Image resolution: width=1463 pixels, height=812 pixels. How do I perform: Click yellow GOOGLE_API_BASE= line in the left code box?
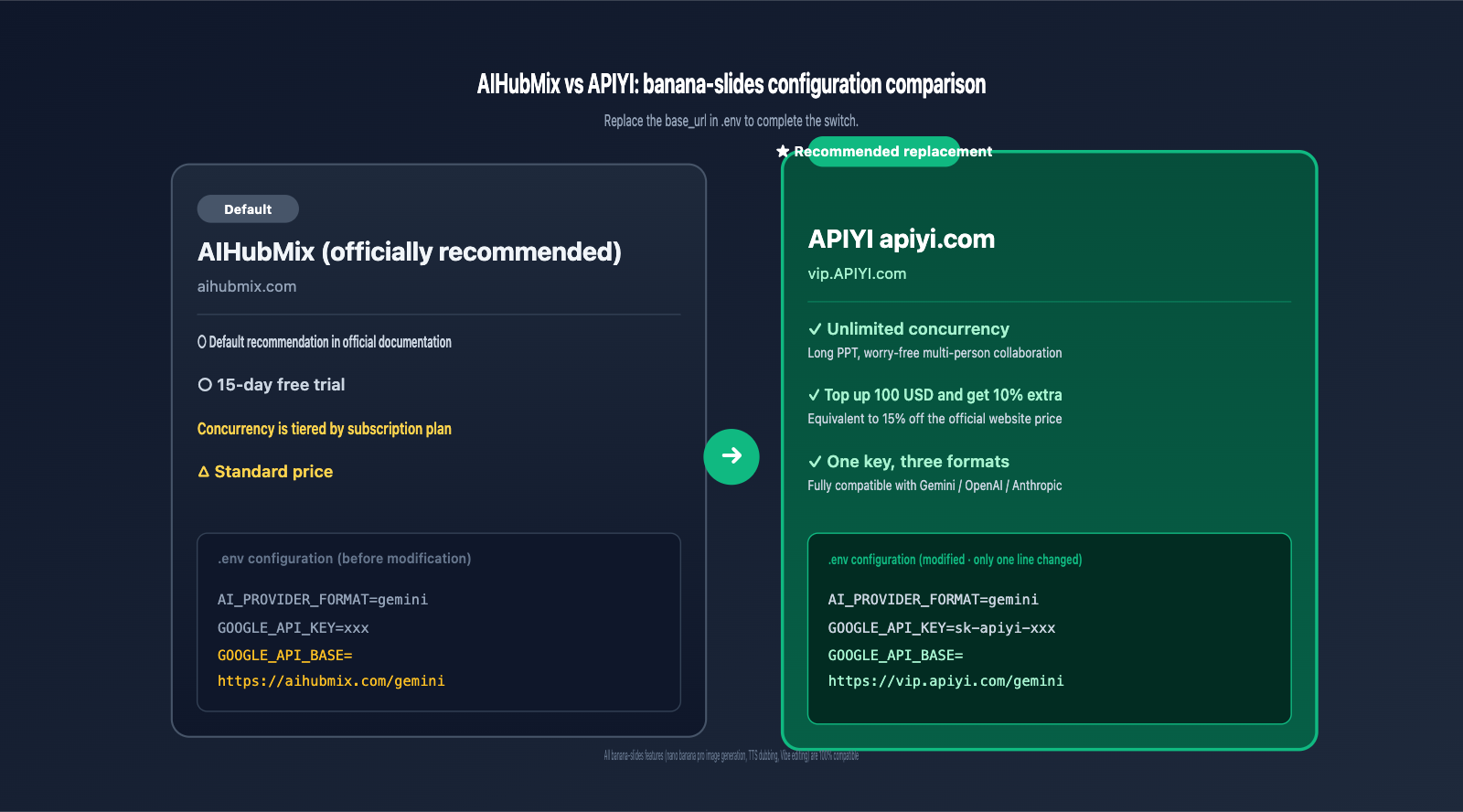tap(285, 656)
